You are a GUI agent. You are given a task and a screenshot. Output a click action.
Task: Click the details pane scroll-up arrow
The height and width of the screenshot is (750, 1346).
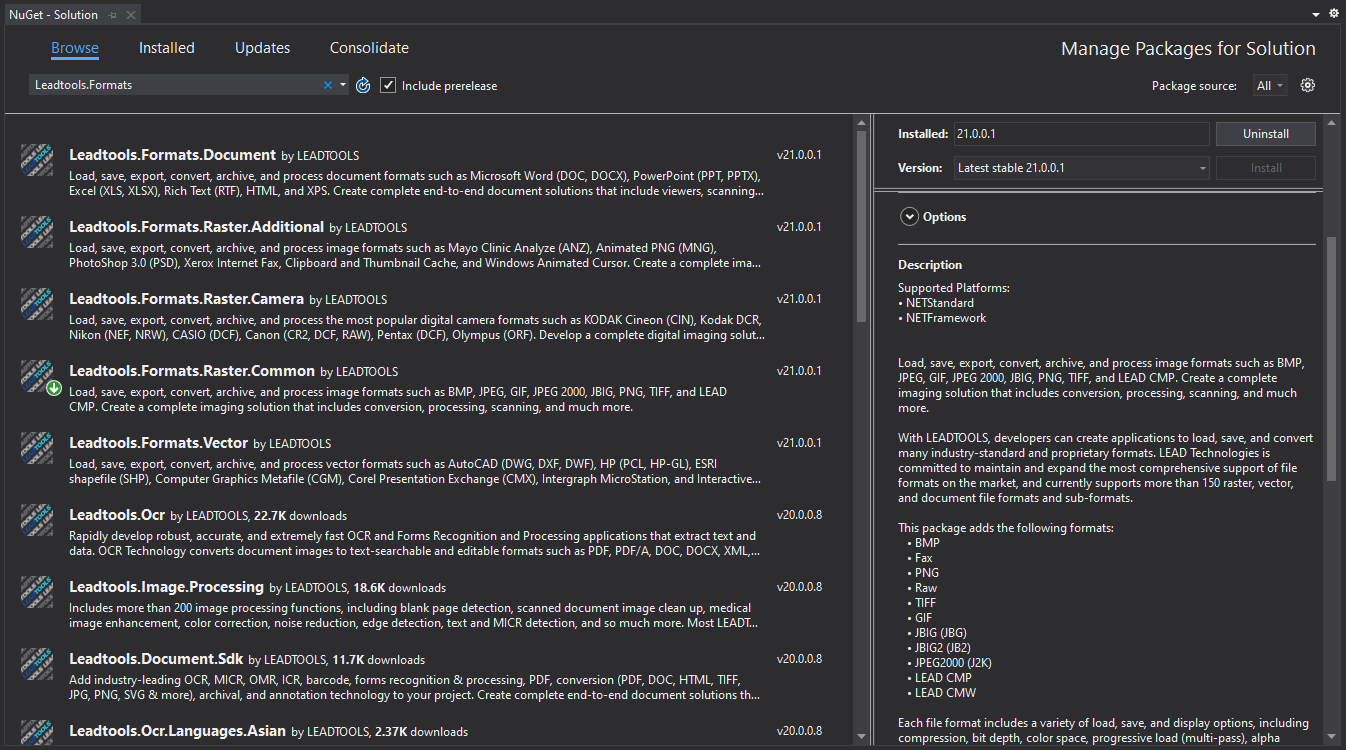point(1331,123)
